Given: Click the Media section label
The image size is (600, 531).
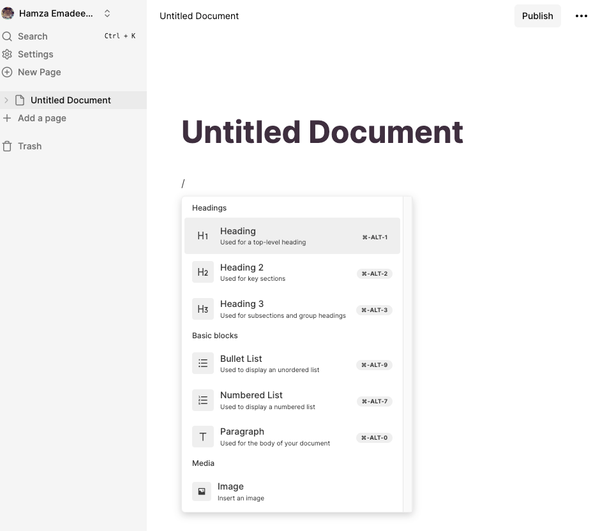Looking at the screenshot, I should point(203,463).
